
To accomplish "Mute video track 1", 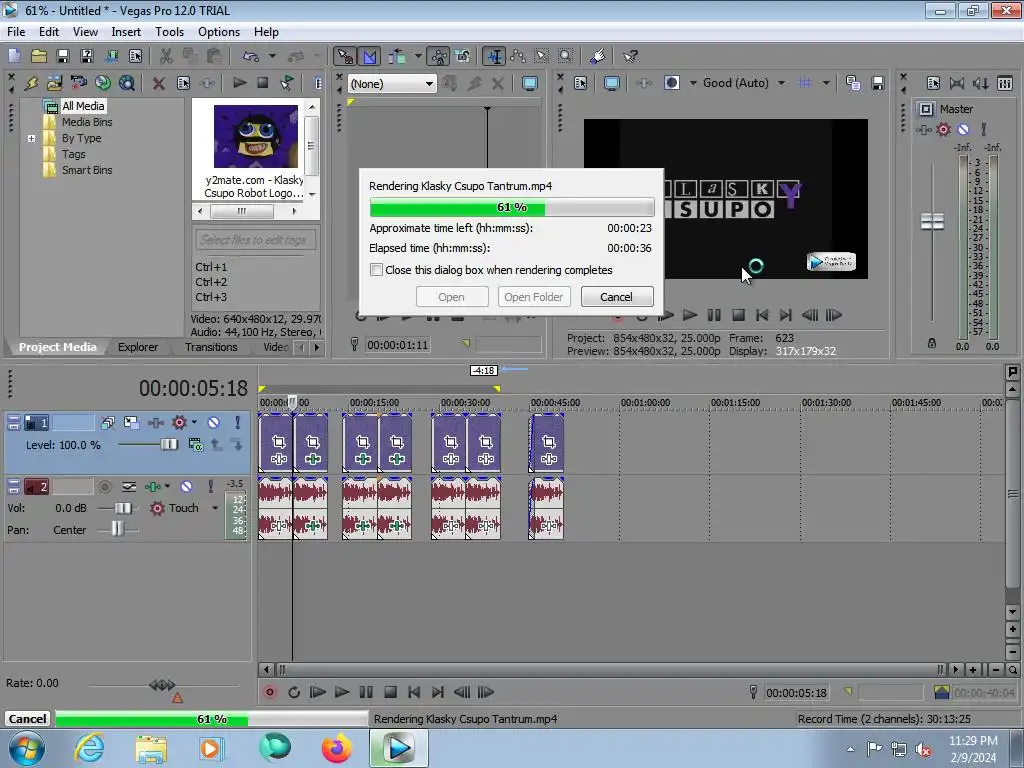I will (214, 423).
